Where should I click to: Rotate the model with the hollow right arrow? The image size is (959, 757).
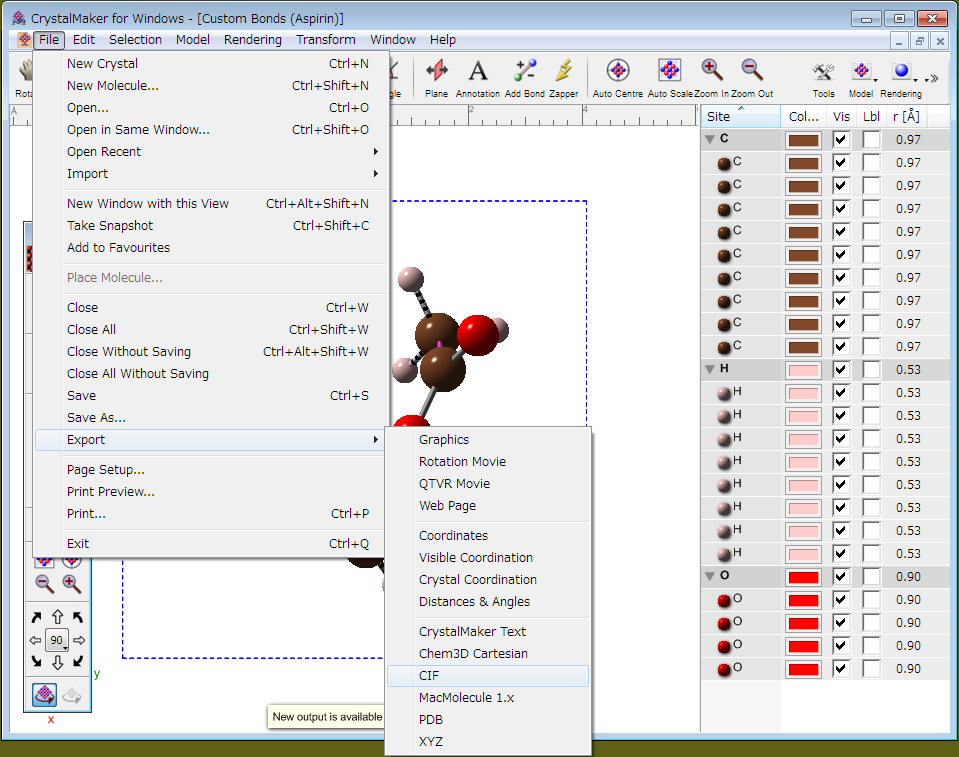[79, 640]
